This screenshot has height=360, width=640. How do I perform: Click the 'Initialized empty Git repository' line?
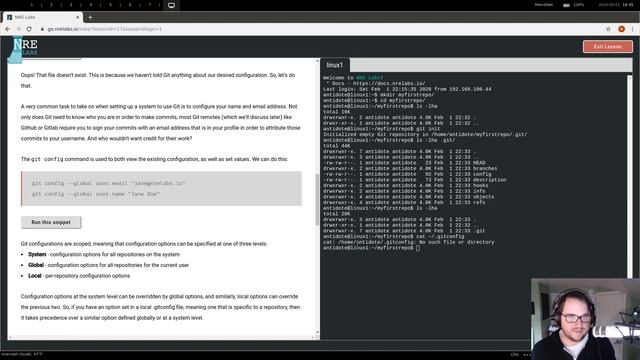pyautogui.click(x=425, y=134)
